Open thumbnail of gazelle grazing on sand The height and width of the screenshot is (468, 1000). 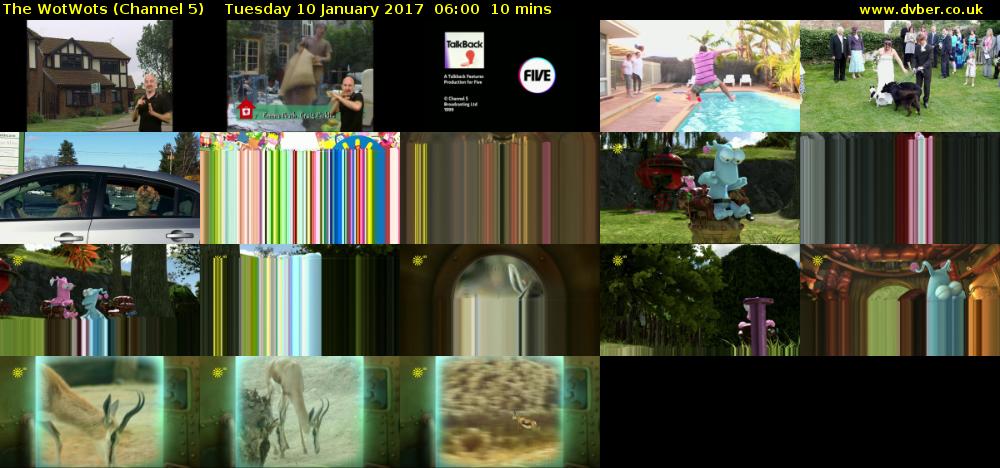click(300, 412)
